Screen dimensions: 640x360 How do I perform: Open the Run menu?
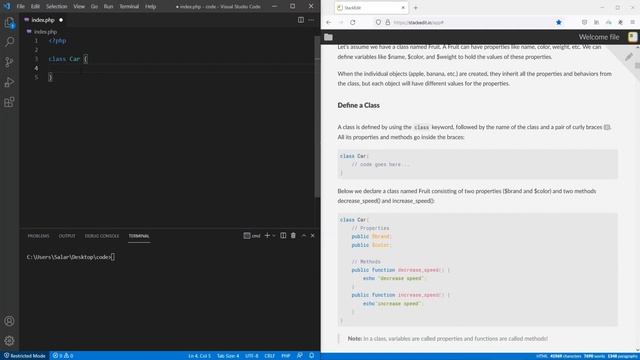point(108,7)
